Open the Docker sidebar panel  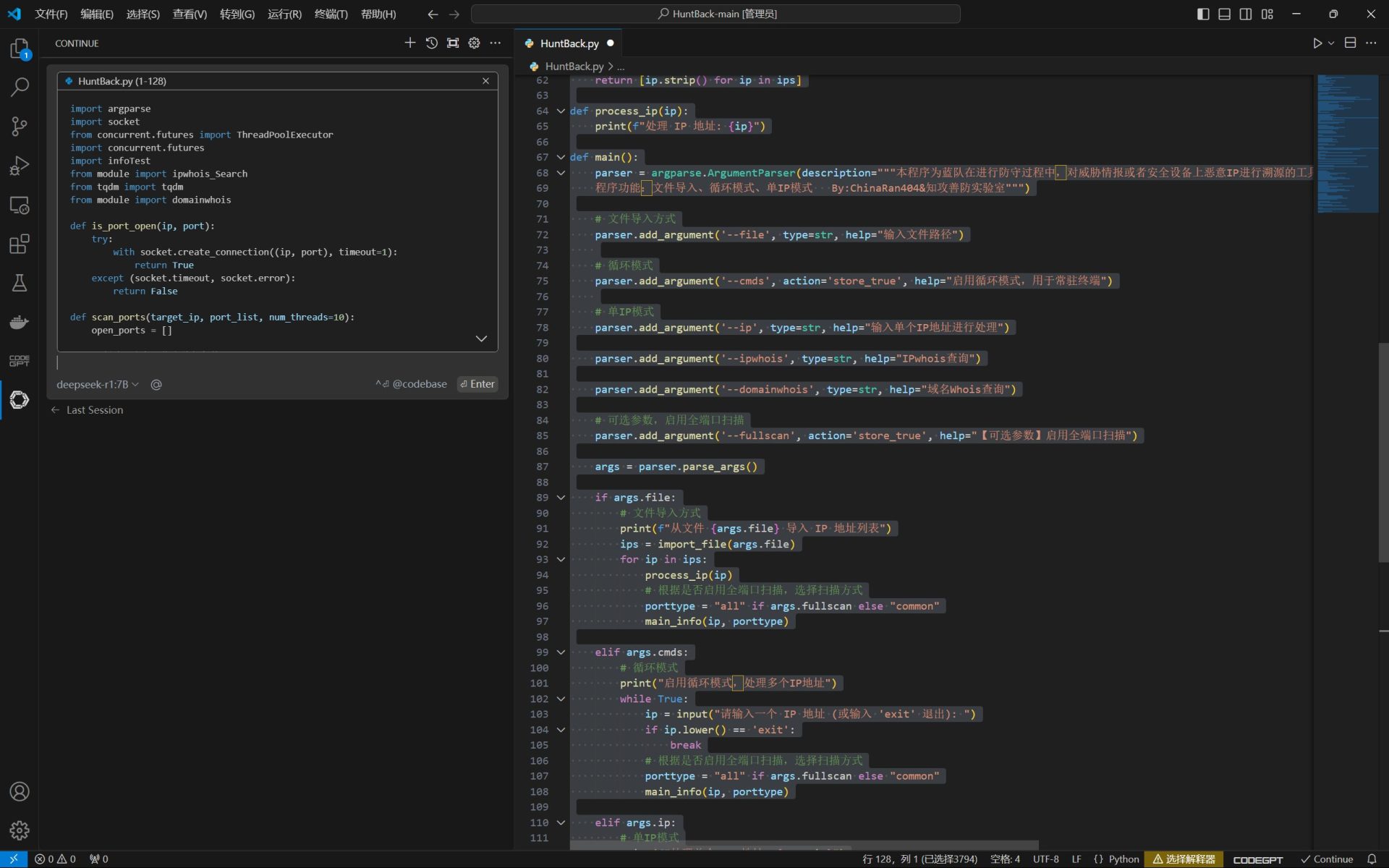20,322
